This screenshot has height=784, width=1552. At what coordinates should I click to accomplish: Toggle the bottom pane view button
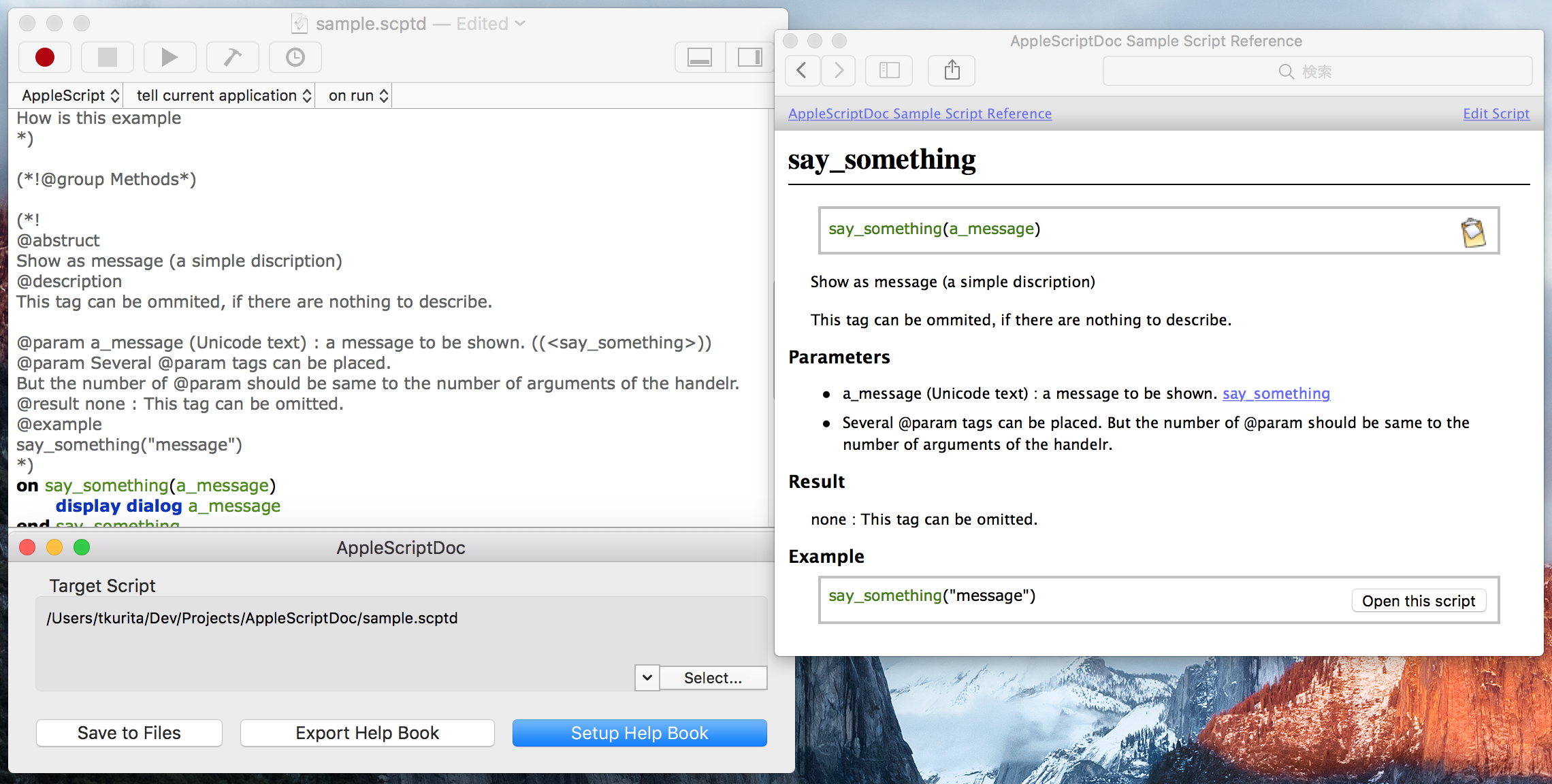(x=700, y=58)
